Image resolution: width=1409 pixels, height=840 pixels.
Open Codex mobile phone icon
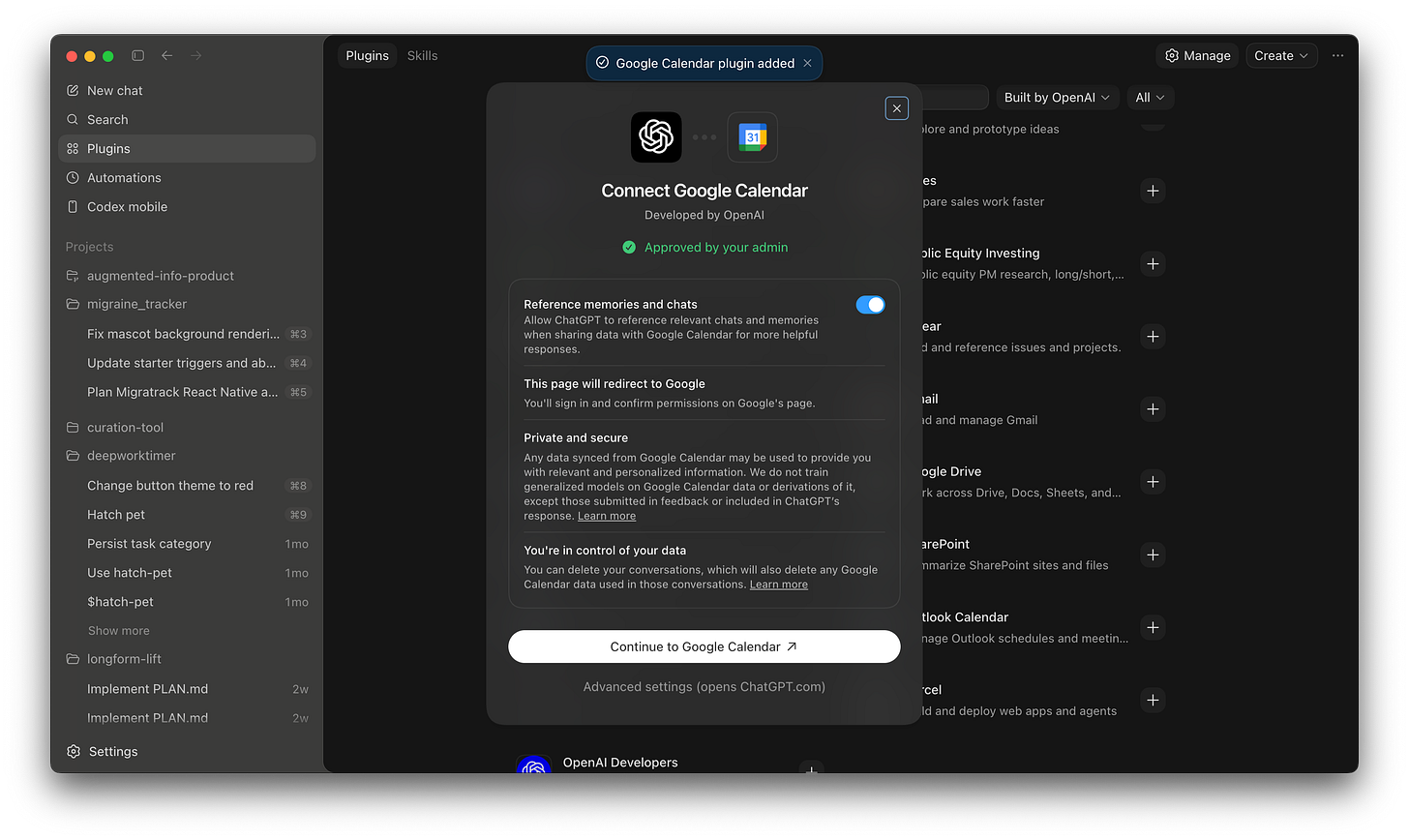click(x=73, y=206)
